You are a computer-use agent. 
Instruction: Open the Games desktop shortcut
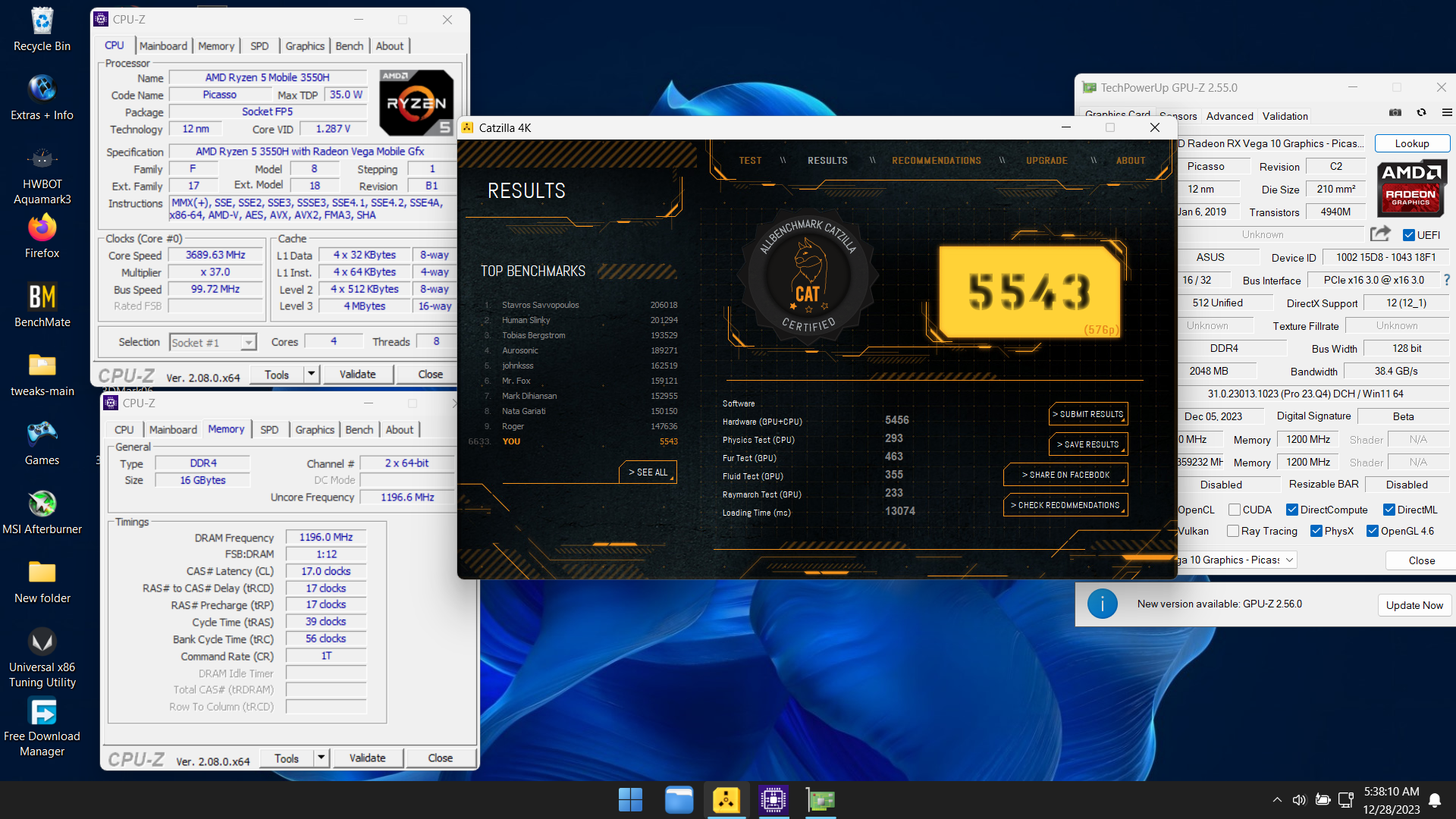(42, 444)
